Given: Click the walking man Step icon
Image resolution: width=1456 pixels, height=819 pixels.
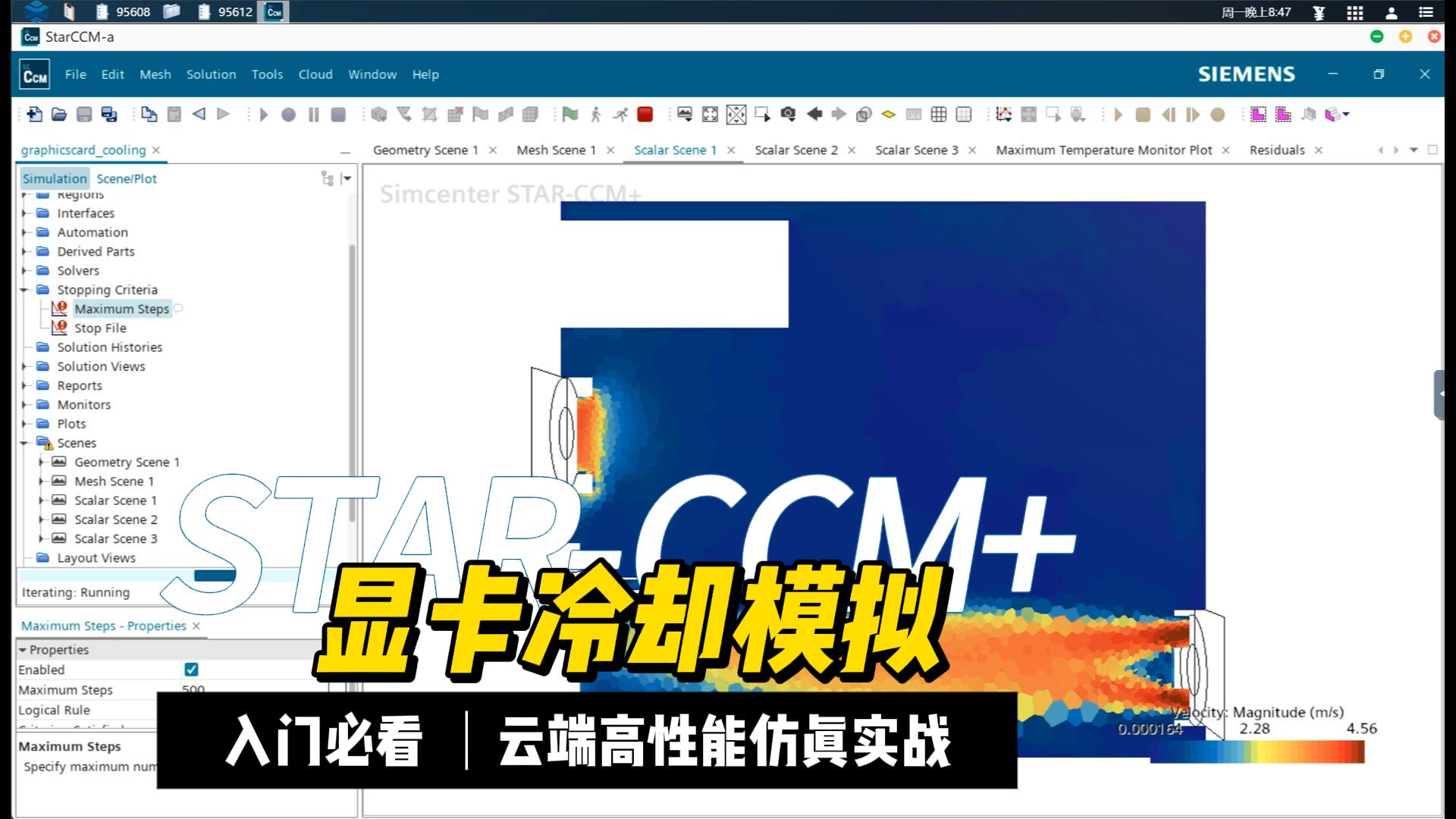Looking at the screenshot, I should pyautogui.click(x=595, y=115).
